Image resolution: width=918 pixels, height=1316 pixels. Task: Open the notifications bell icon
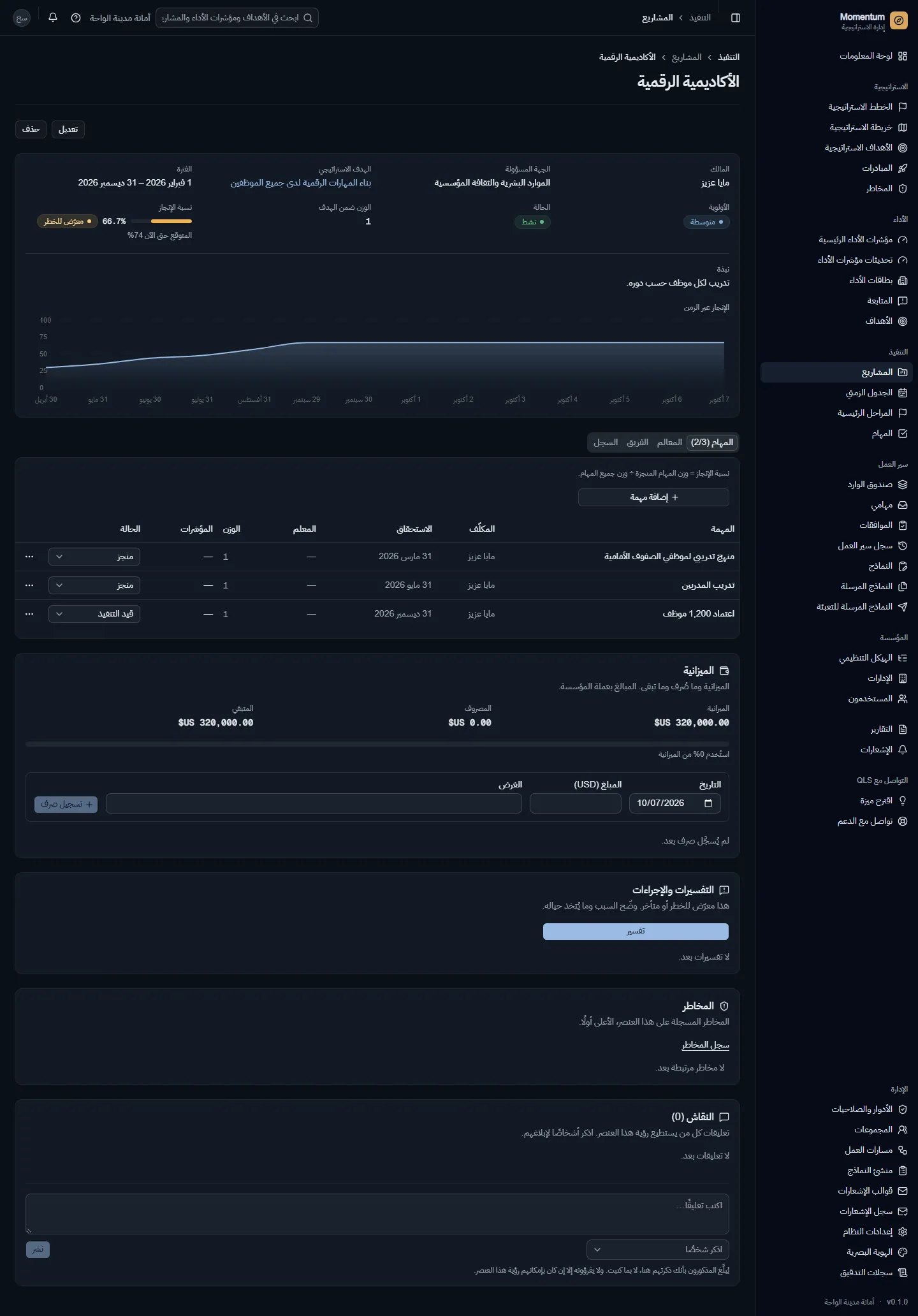pos(53,18)
